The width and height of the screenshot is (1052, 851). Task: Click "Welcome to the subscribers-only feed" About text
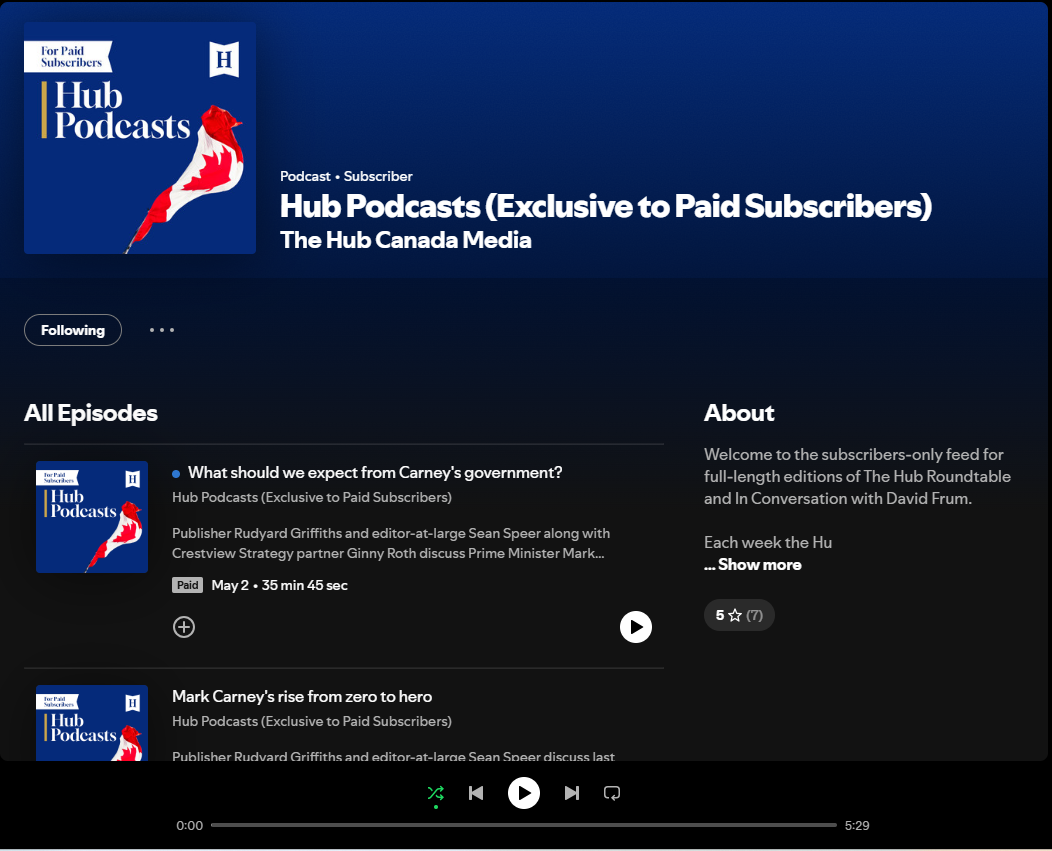(857, 477)
